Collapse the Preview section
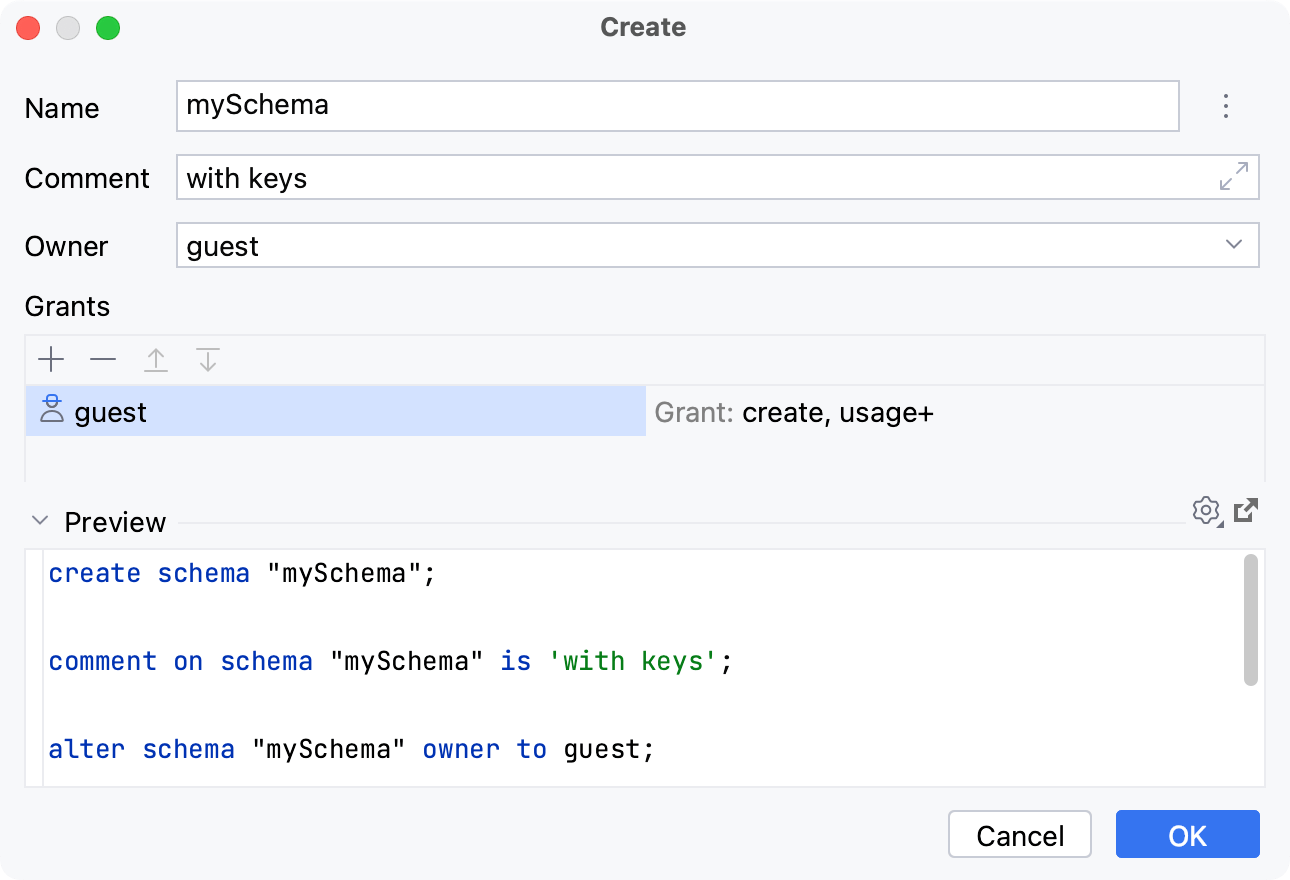 40,521
